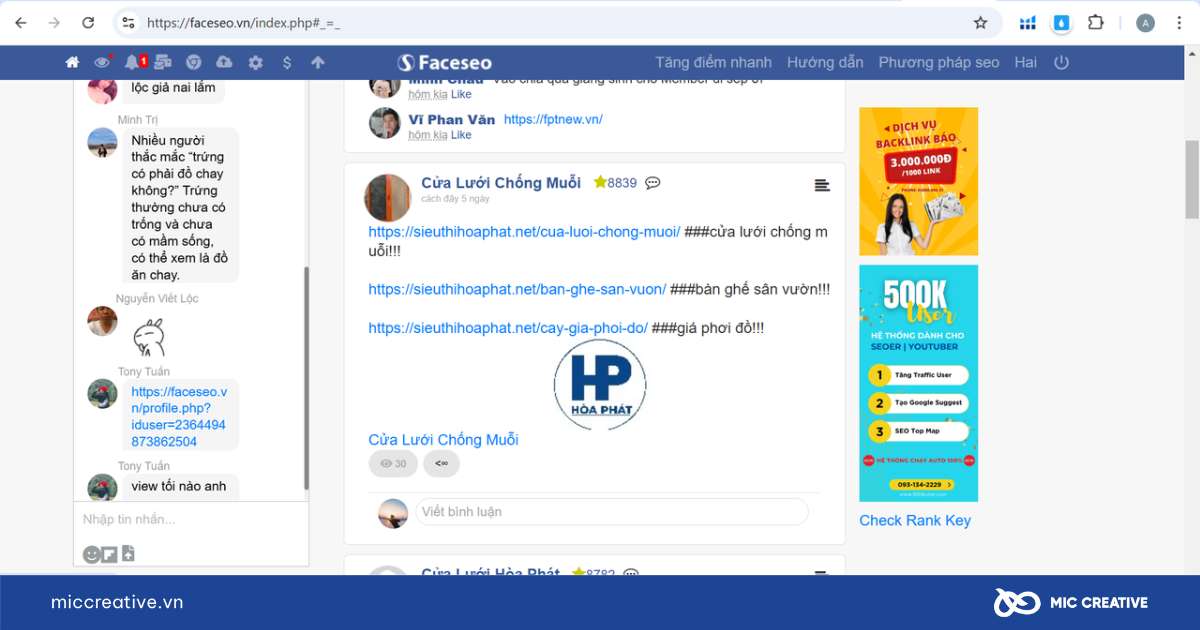Go to Faceseo home via house icon
This screenshot has width=1200, height=630.
point(72,62)
